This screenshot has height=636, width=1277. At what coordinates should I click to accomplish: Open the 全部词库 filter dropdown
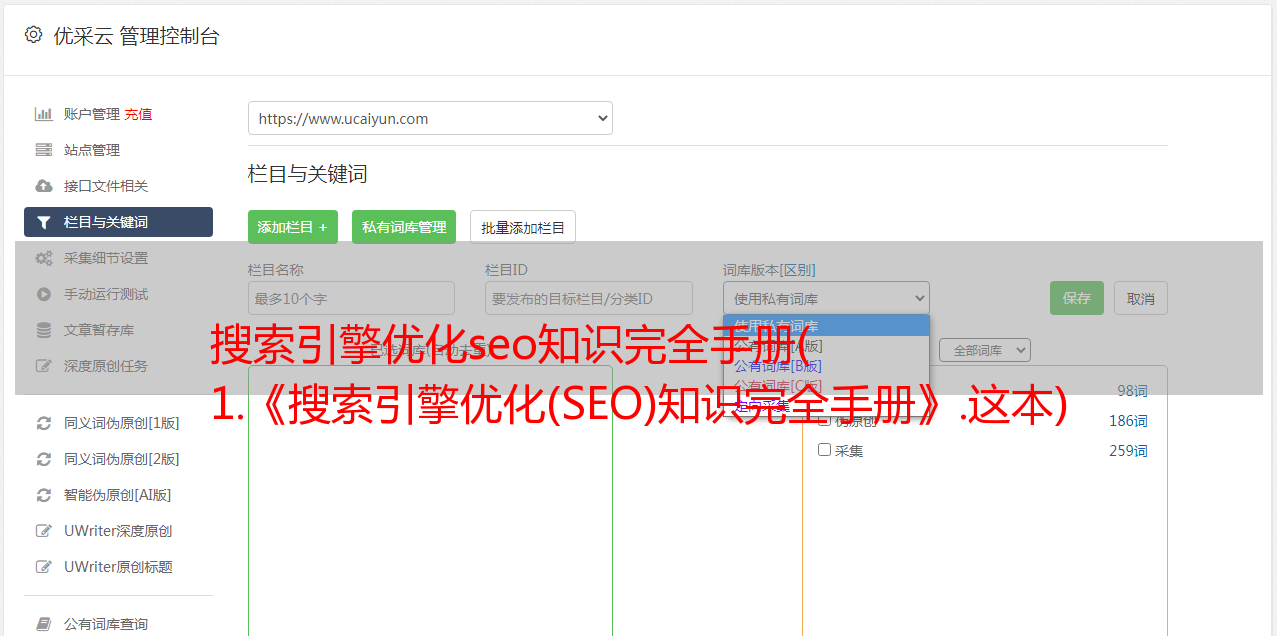(985, 350)
